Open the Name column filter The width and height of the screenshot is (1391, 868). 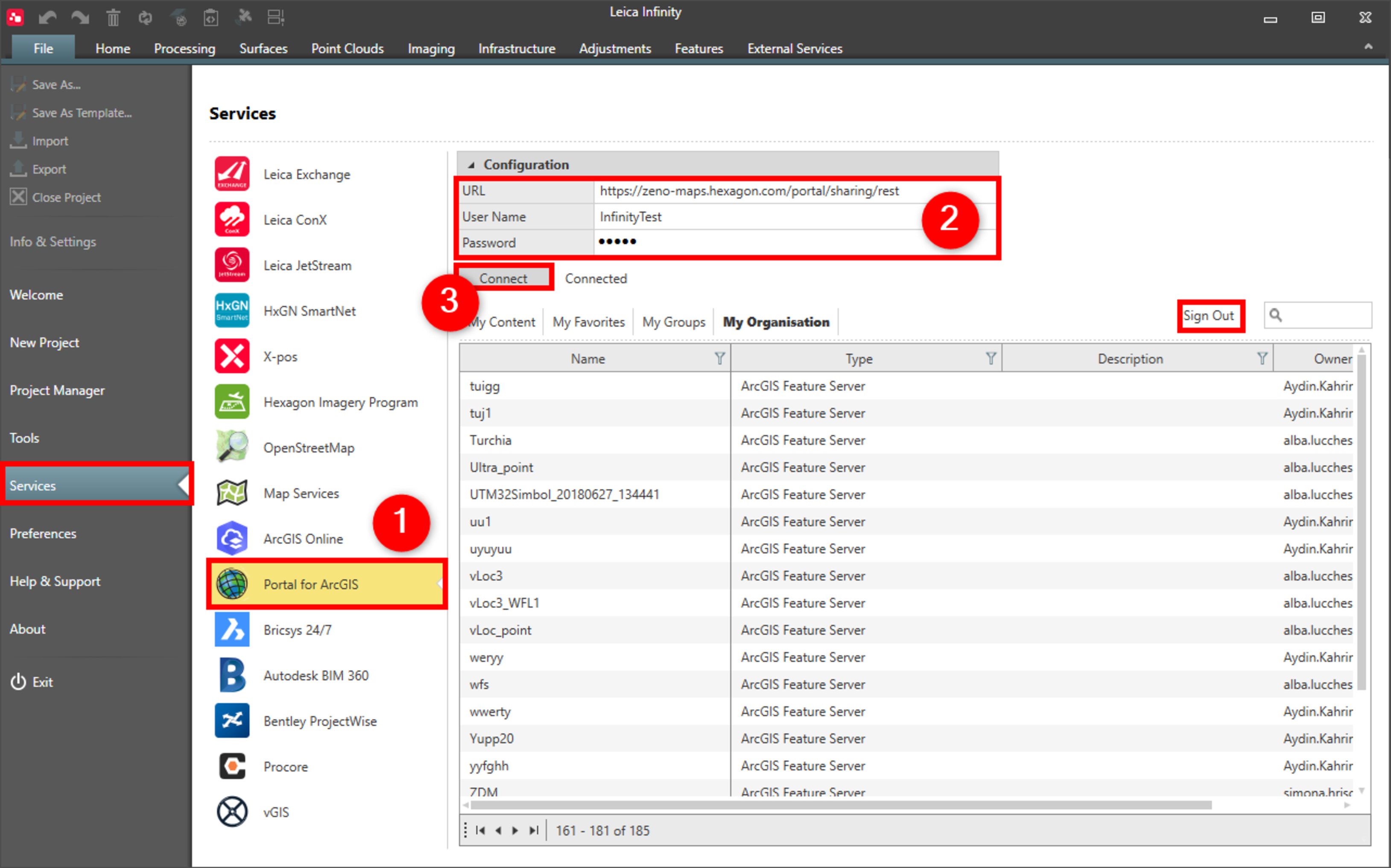(x=719, y=358)
